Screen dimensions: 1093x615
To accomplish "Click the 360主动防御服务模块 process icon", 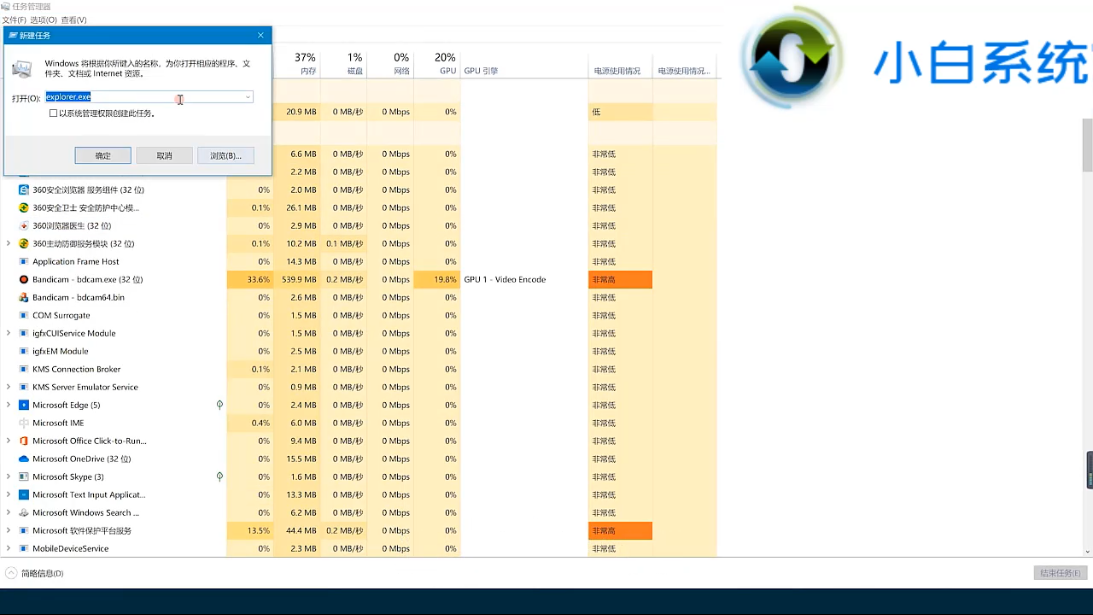I will (x=24, y=243).
